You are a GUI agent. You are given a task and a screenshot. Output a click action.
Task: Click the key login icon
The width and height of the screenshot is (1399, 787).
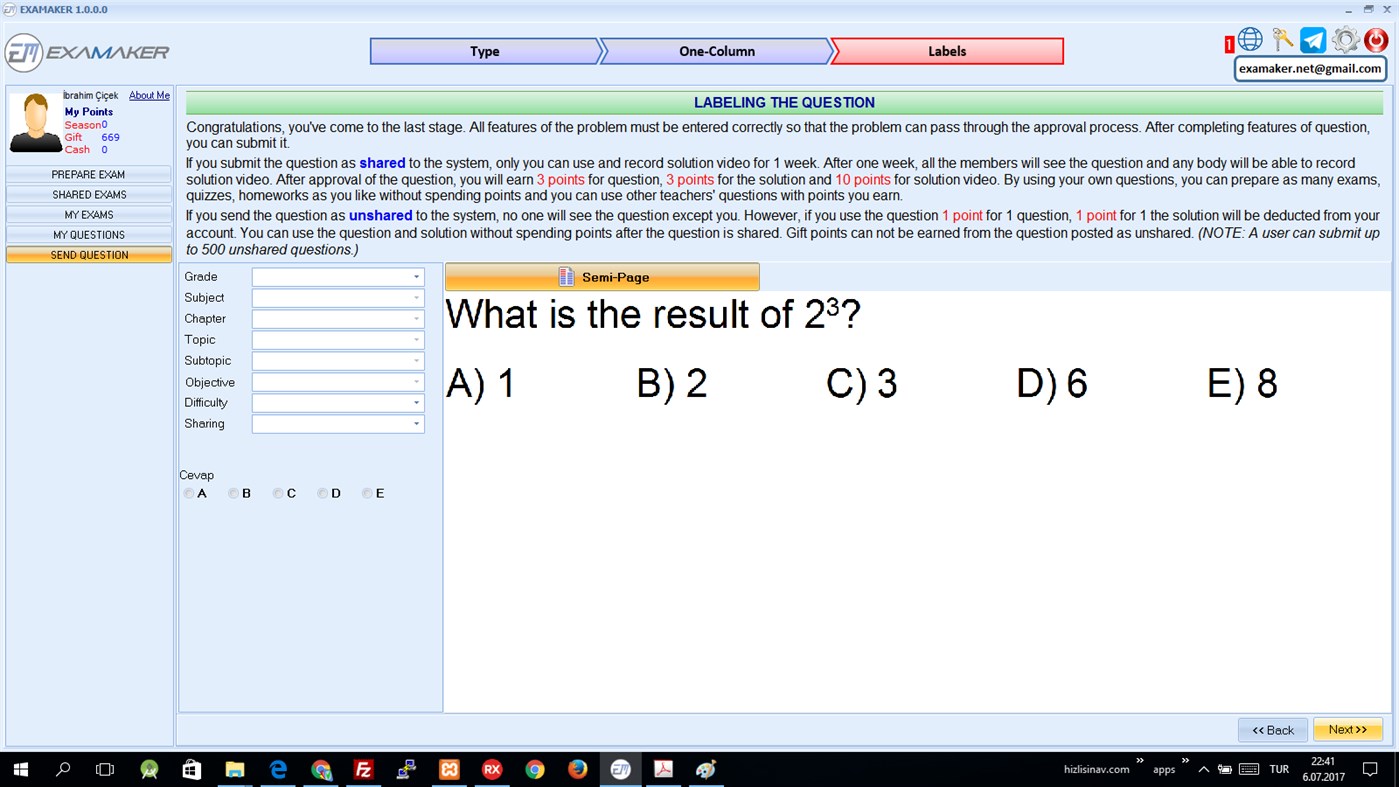point(1283,40)
